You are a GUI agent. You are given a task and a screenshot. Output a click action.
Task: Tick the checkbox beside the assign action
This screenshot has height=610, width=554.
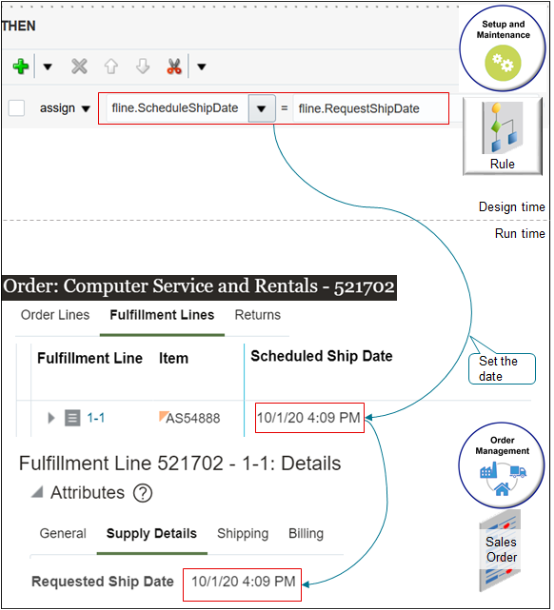17,108
